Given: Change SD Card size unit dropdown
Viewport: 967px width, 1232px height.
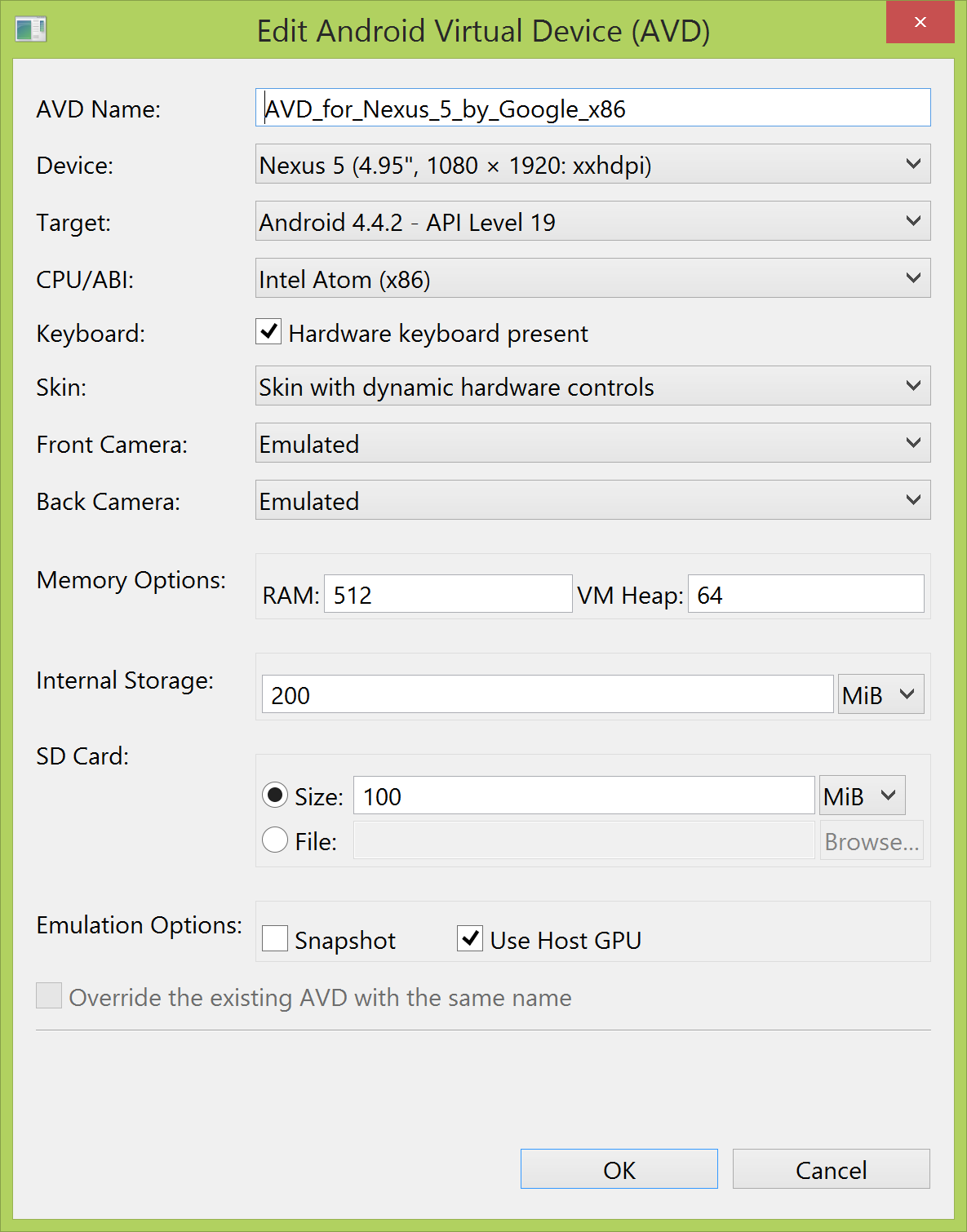Looking at the screenshot, I should point(862,795).
